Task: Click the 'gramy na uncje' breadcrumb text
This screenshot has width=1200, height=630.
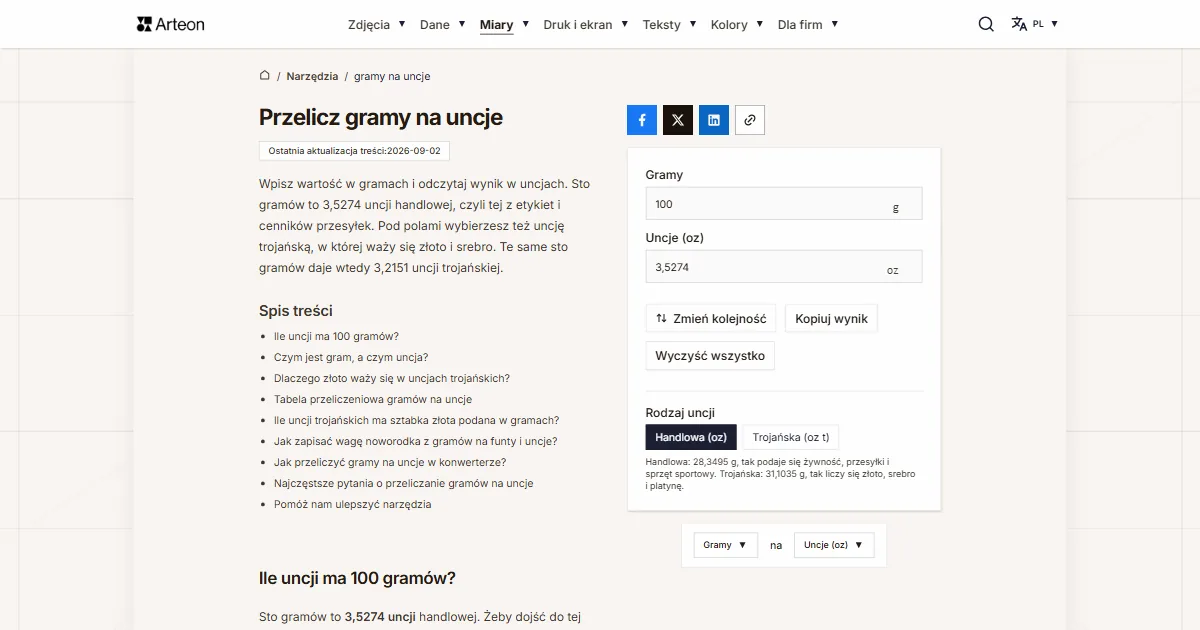Action: [392, 76]
